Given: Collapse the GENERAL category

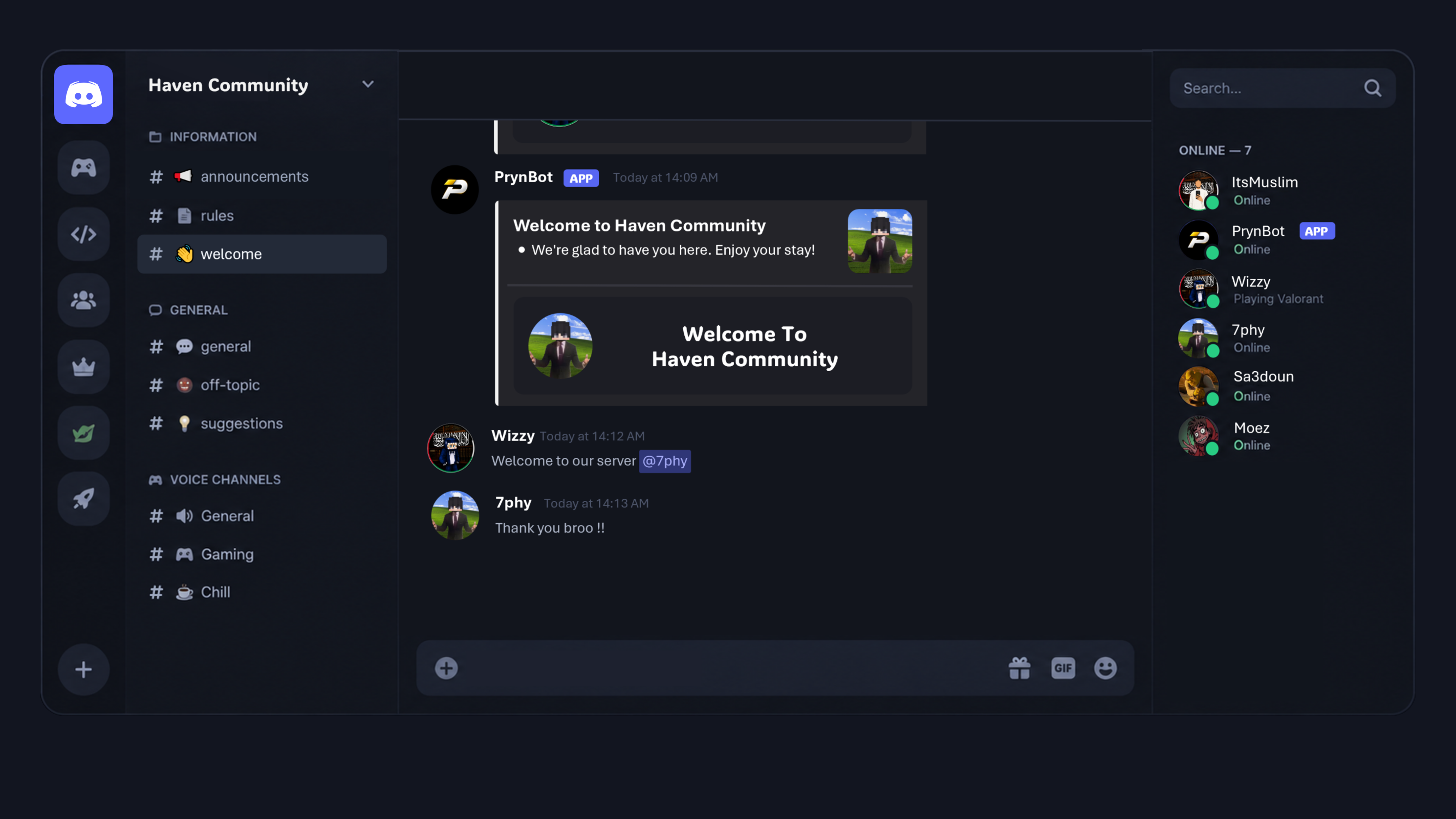Looking at the screenshot, I should click(x=188, y=310).
